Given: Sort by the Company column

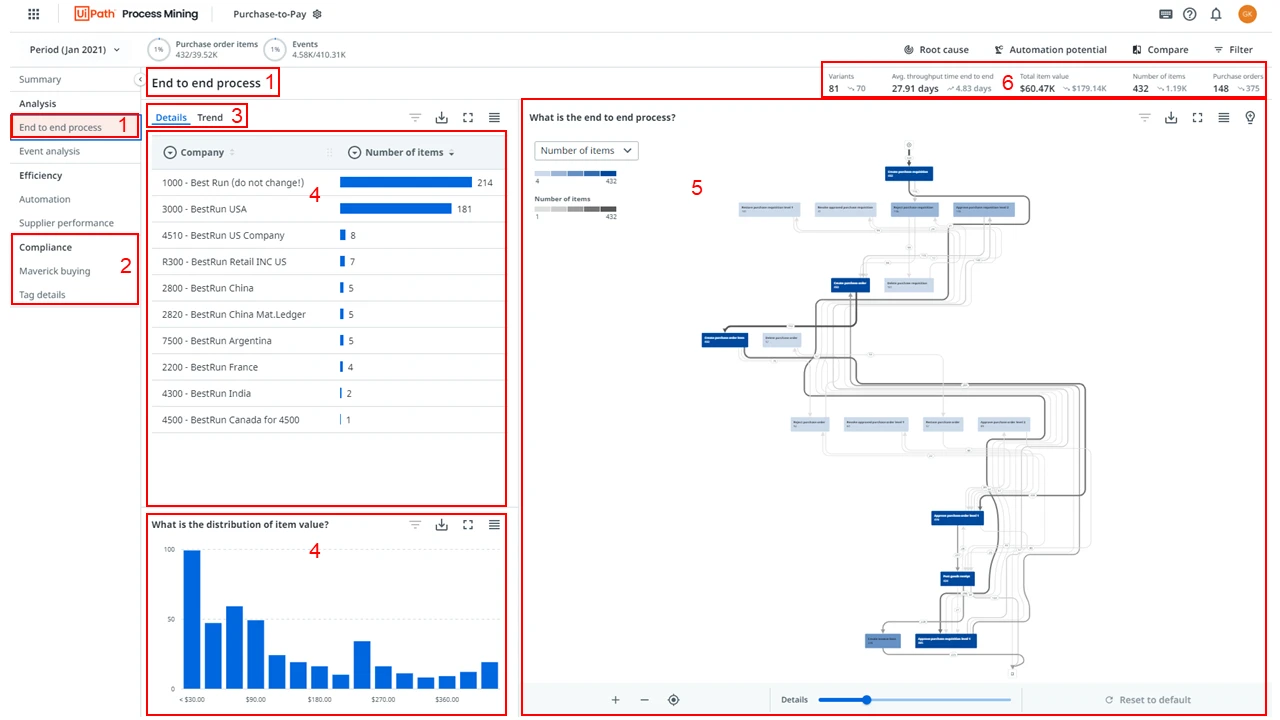Looking at the screenshot, I should click(232, 152).
